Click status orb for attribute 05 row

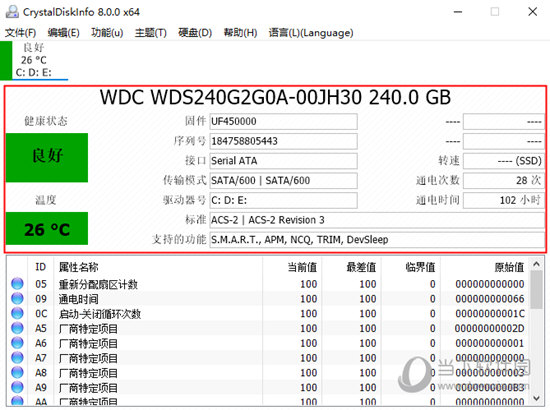[x=17, y=283]
